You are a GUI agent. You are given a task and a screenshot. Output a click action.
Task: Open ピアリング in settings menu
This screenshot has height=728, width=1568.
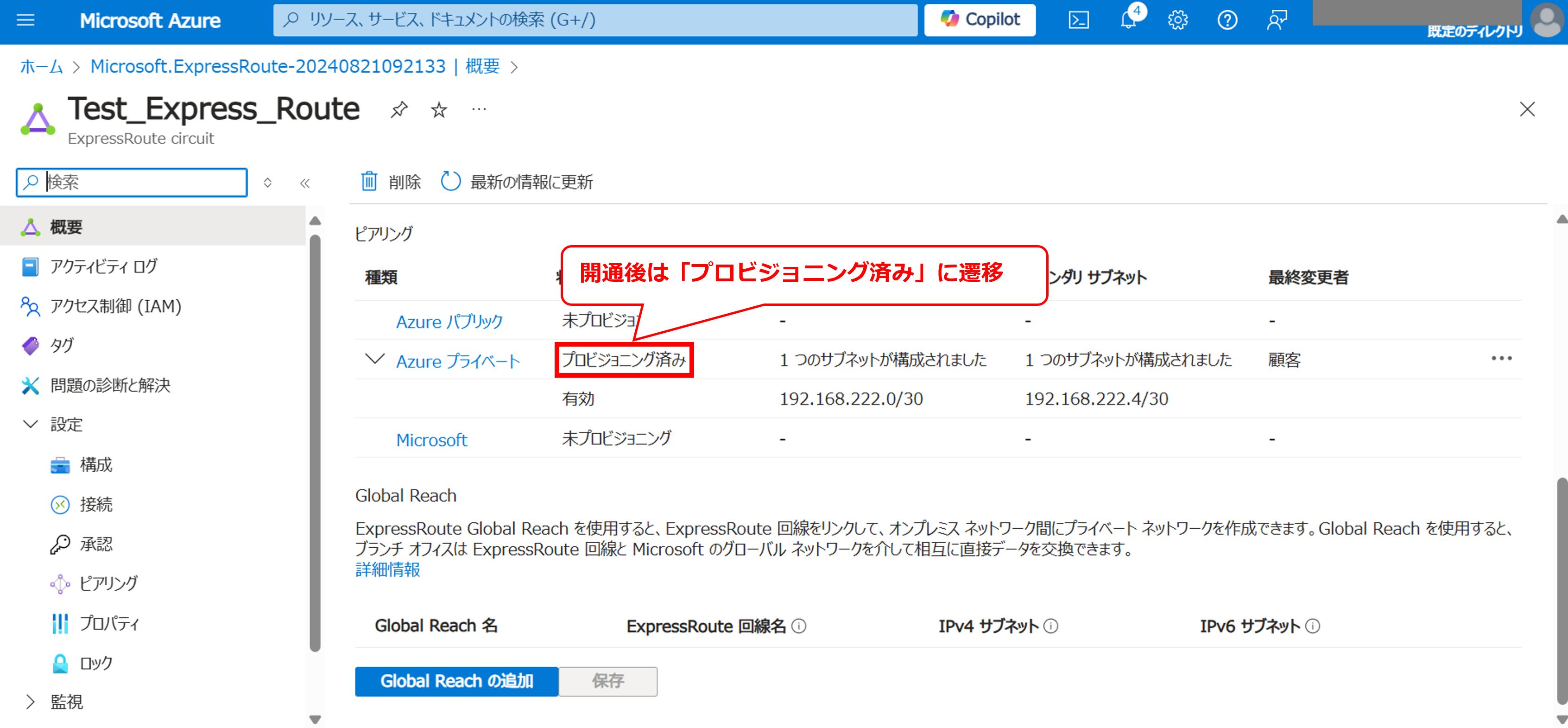pos(108,583)
